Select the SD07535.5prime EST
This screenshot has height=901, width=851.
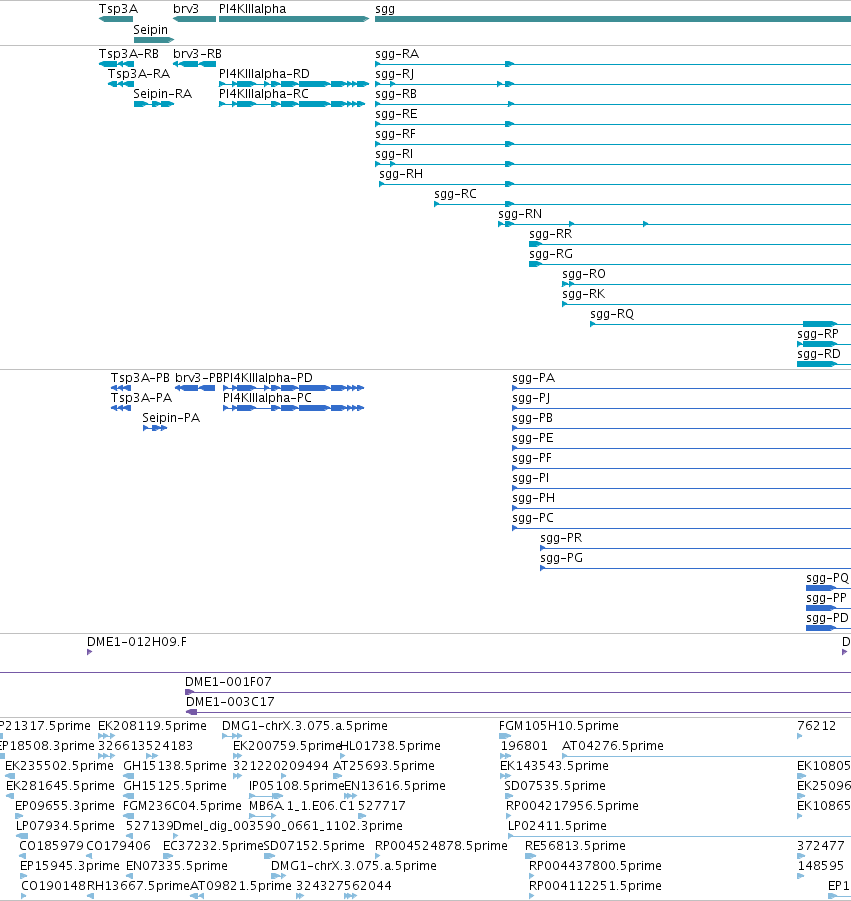pyautogui.click(x=509, y=796)
